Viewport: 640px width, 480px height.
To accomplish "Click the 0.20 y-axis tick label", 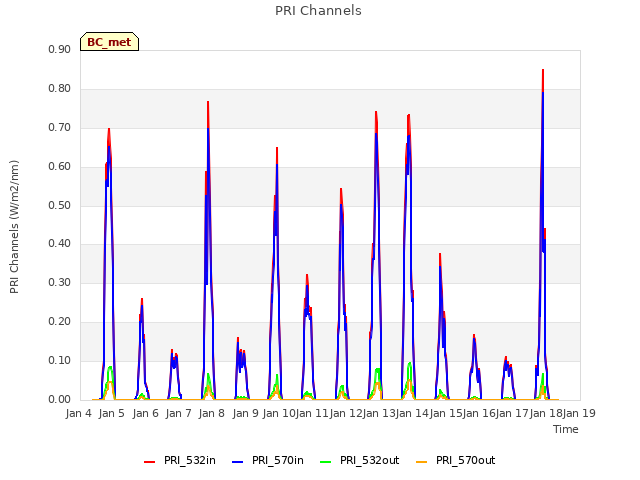I will pos(60,322).
